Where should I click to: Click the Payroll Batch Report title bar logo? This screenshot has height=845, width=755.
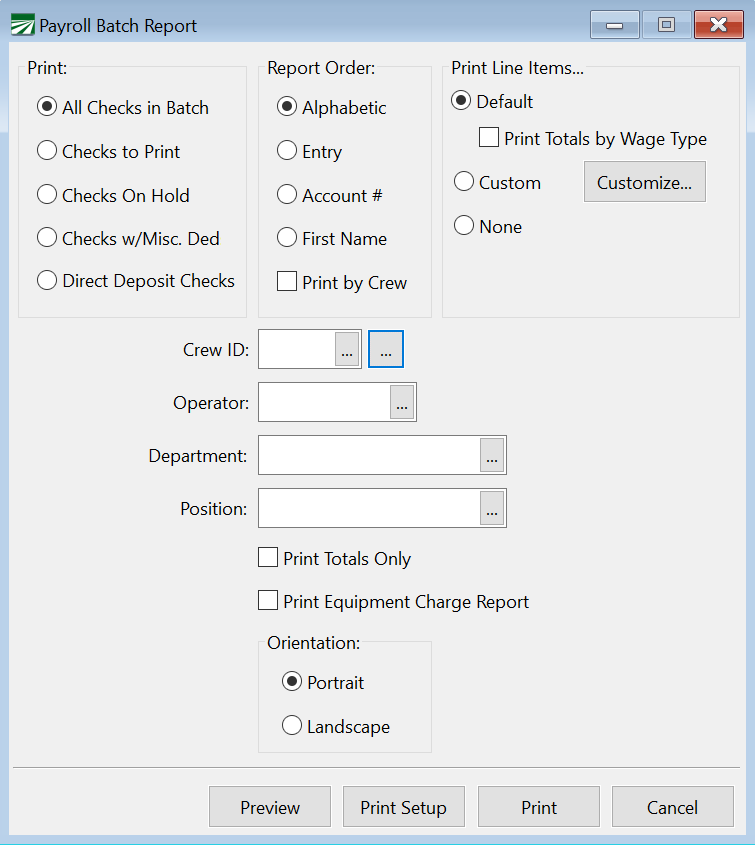point(21,24)
